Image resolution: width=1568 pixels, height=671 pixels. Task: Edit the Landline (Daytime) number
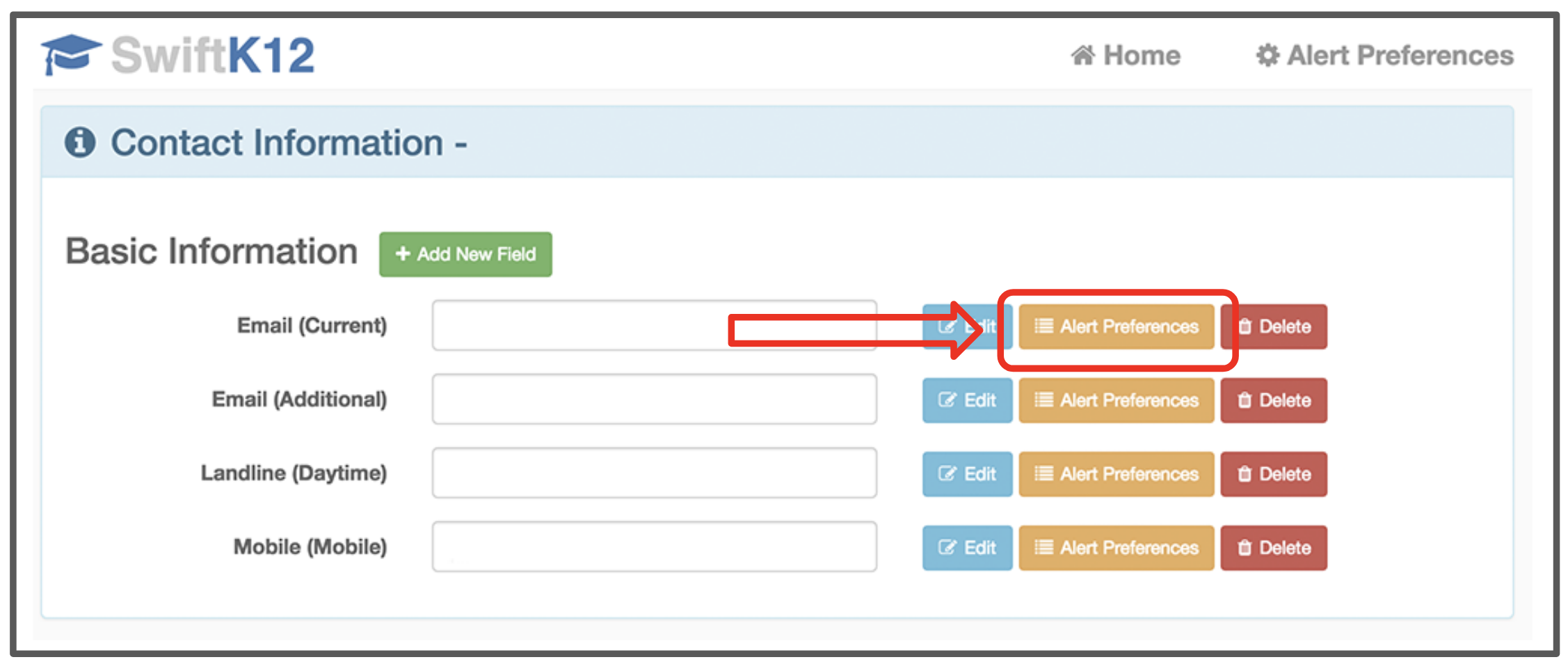(967, 474)
